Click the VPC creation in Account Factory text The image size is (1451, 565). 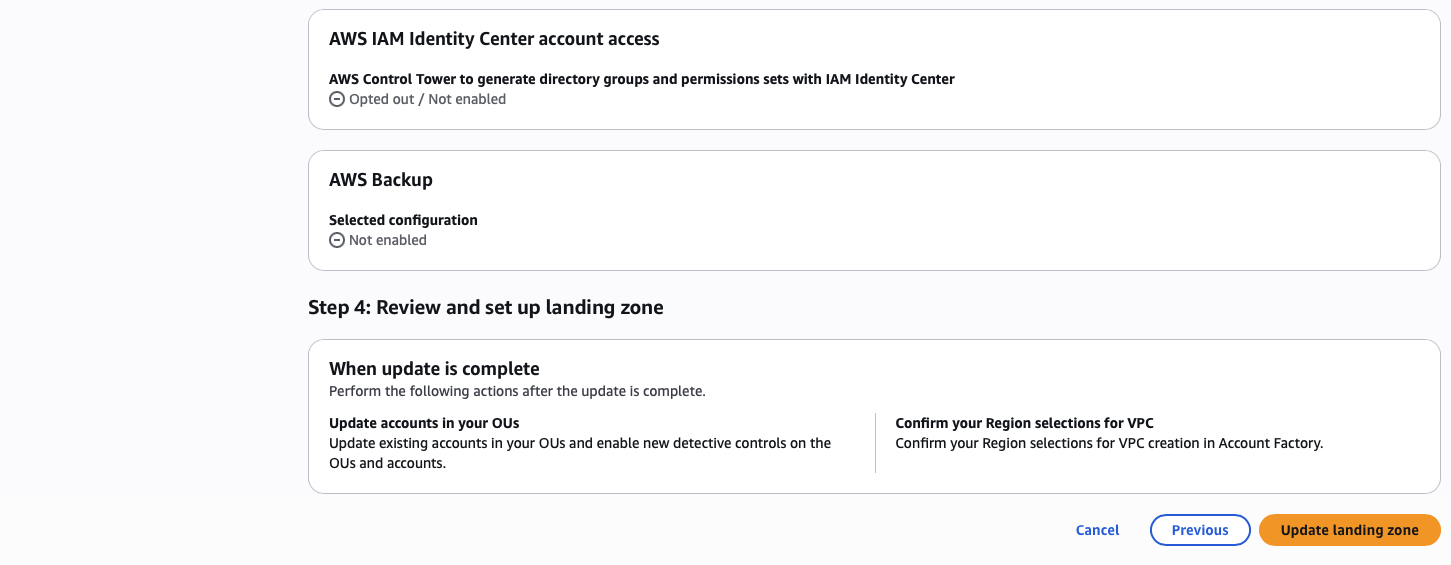pyautogui.click(x=1109, y=443)
